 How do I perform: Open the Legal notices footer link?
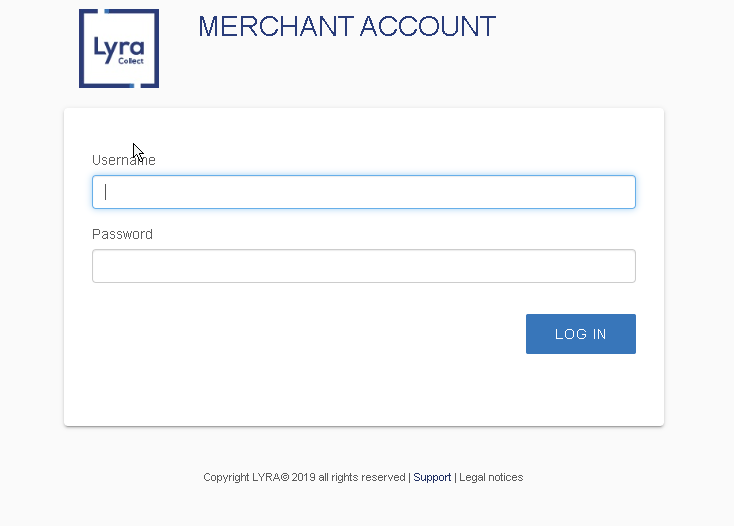point(491,477)
